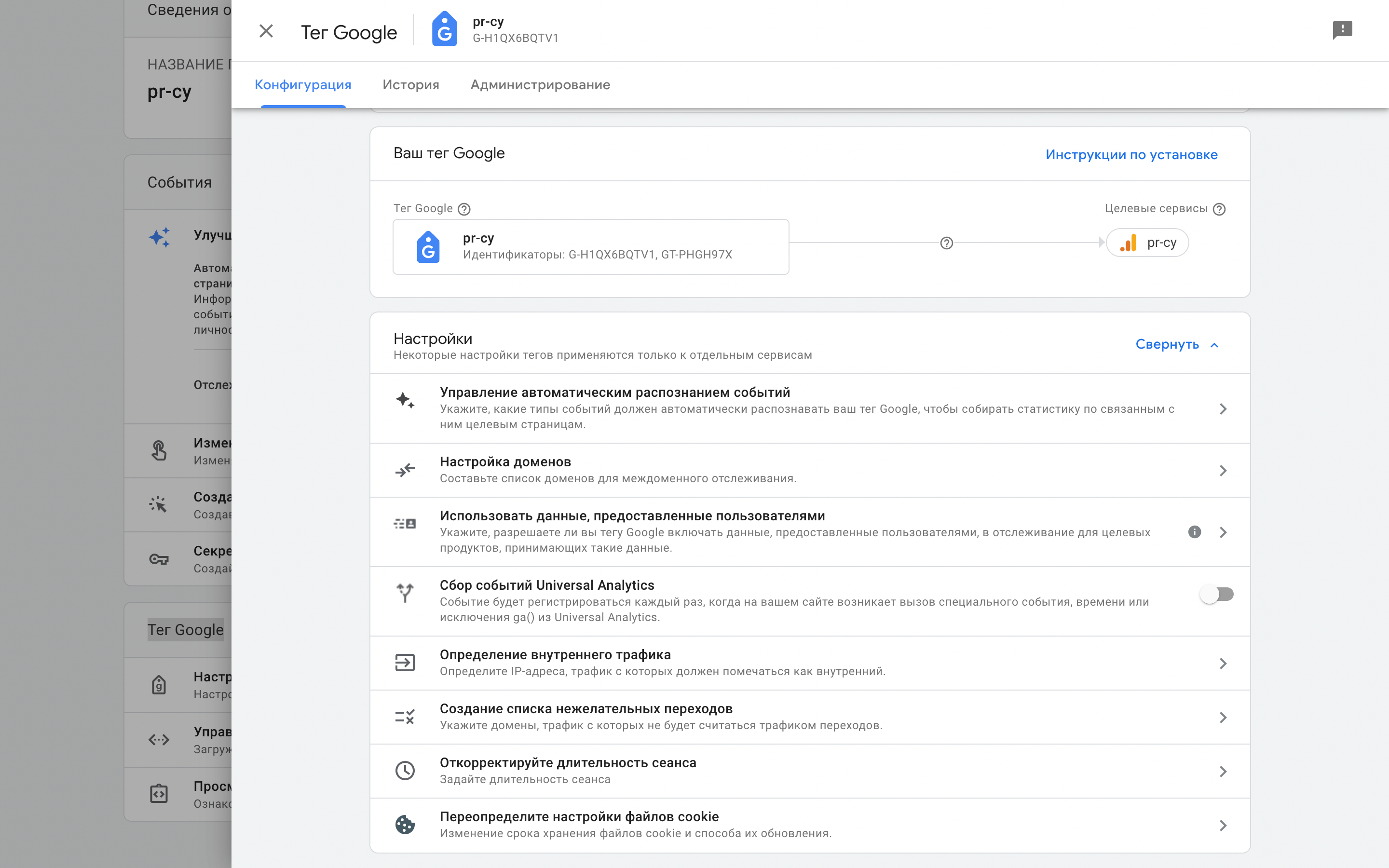
Task: Click enhanced measurement sparkle icon in background
Action: click(x=159, y=237)
